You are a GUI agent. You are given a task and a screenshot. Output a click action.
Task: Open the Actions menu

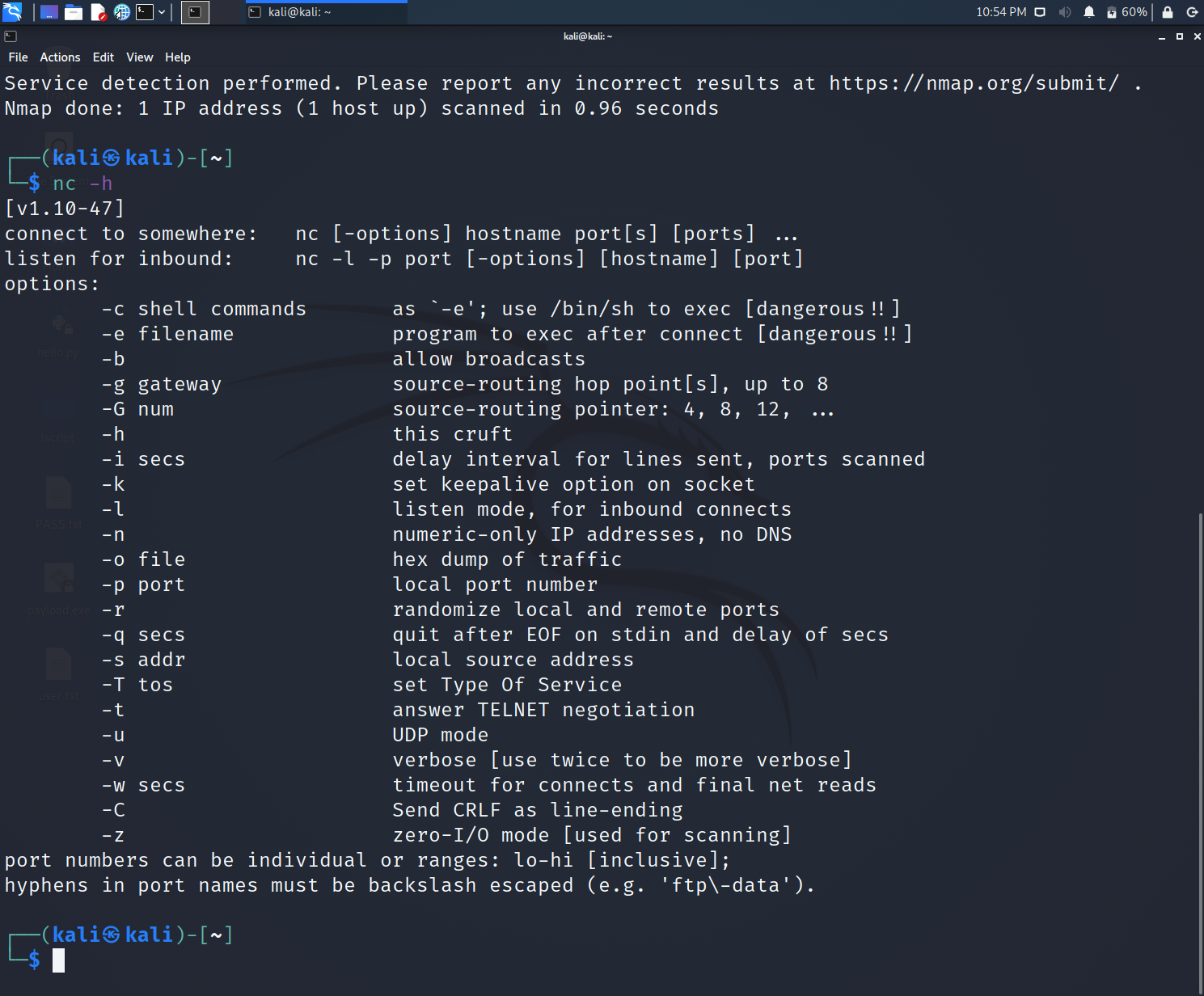(x=60, y=57)
